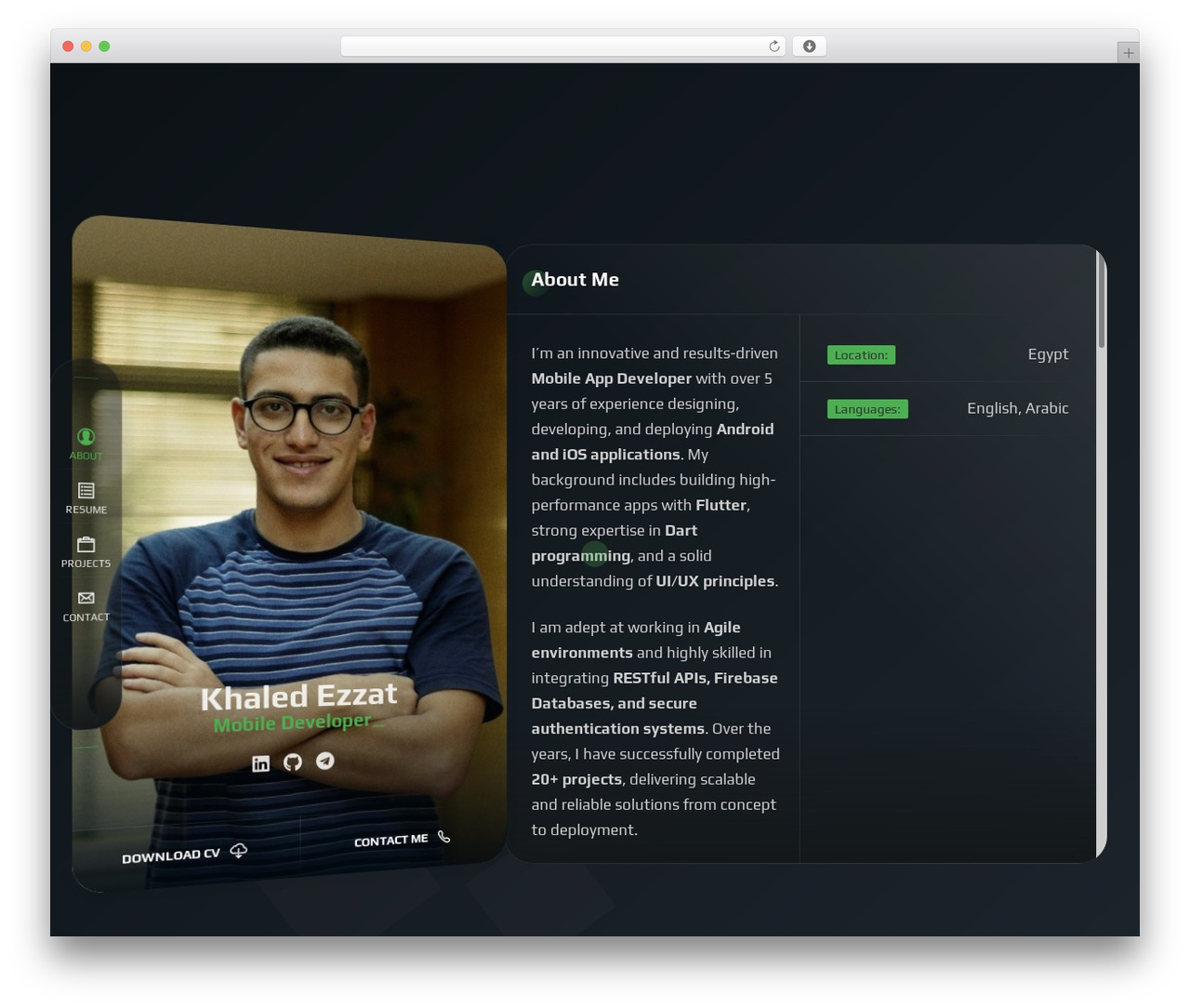Add a new browser tab
The width and height of the screenshot is (1190, 1008).
[x=1128, y=53]
